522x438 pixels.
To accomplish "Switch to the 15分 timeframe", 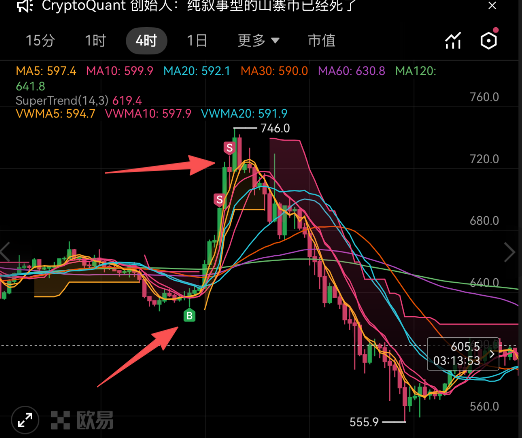I will 40,41.
